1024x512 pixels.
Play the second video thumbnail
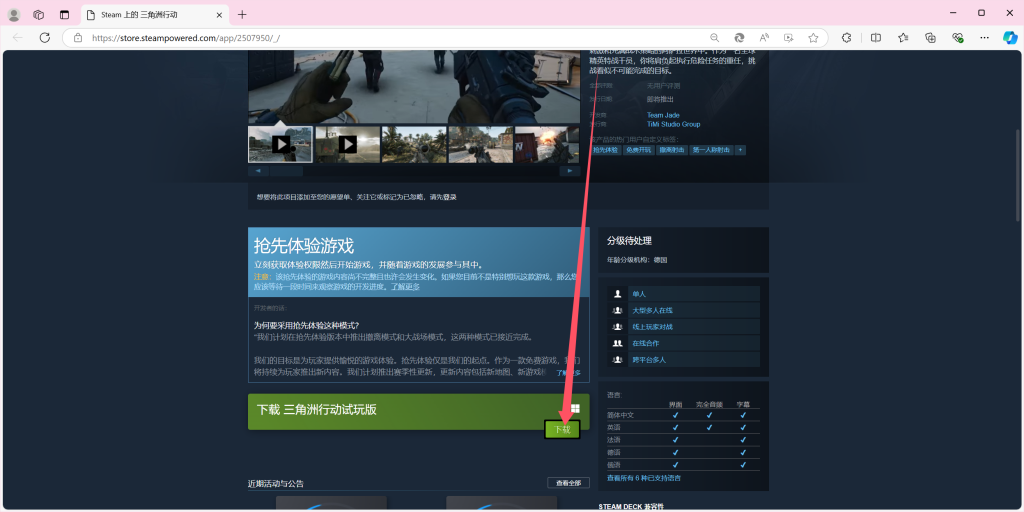click(x=347, y=144)
